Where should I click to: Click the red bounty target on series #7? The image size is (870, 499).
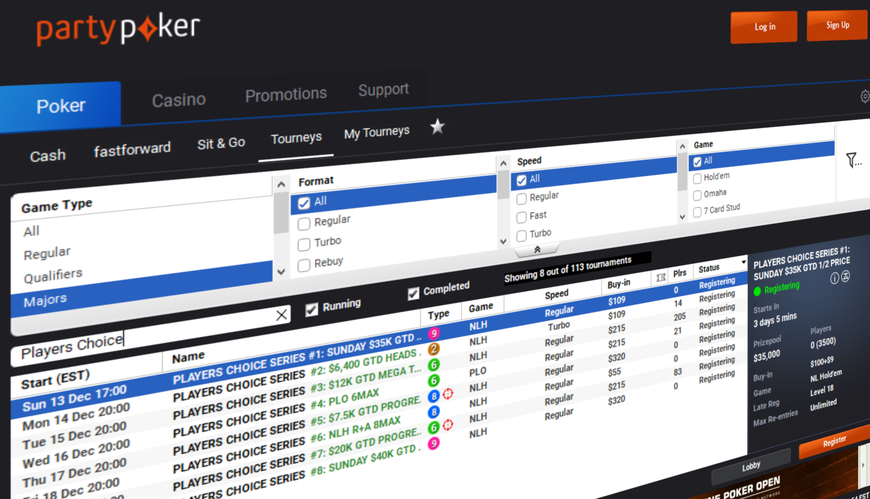point(448,425)
